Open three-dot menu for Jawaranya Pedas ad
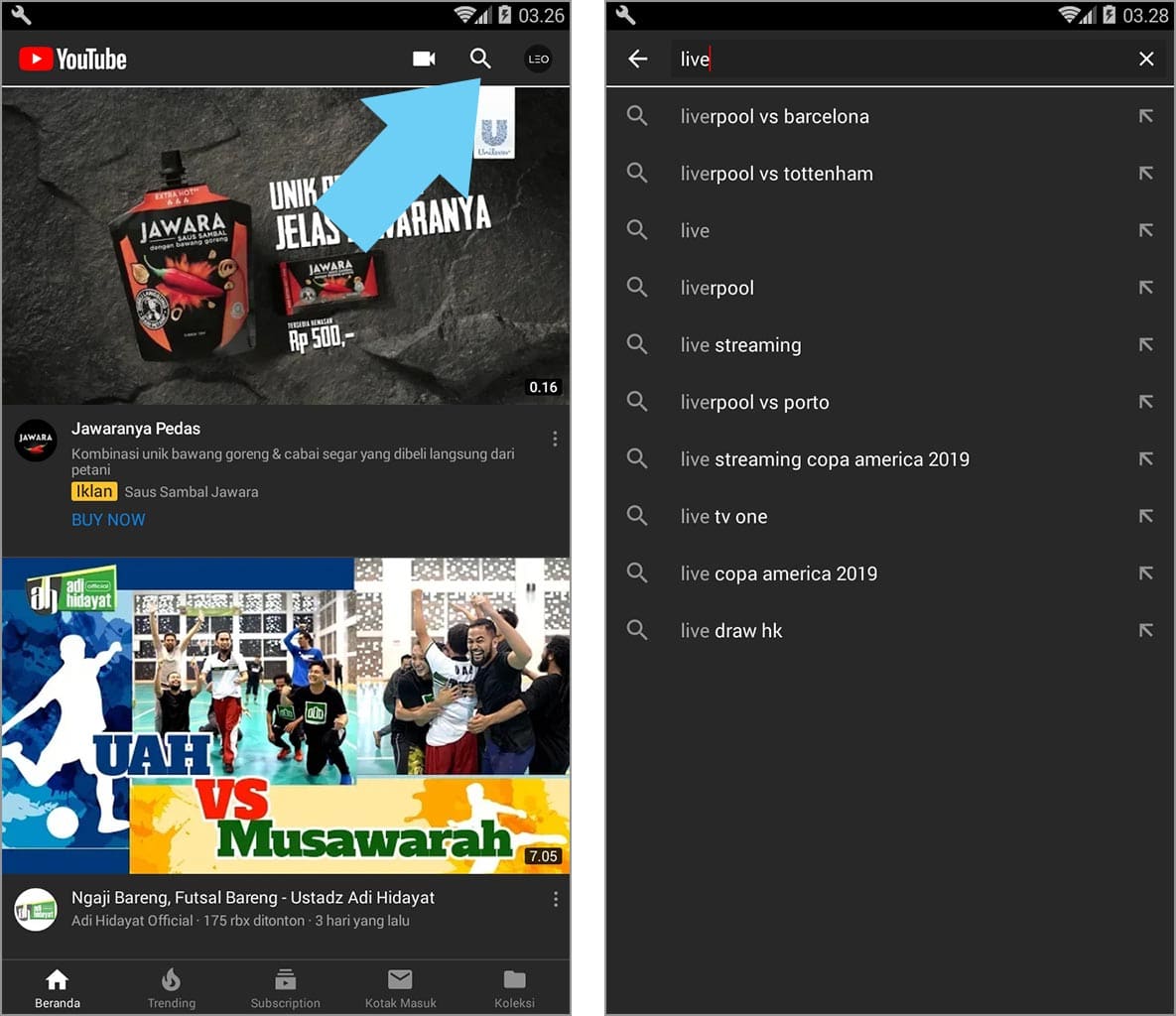1176x1016 pixels. 554,439
